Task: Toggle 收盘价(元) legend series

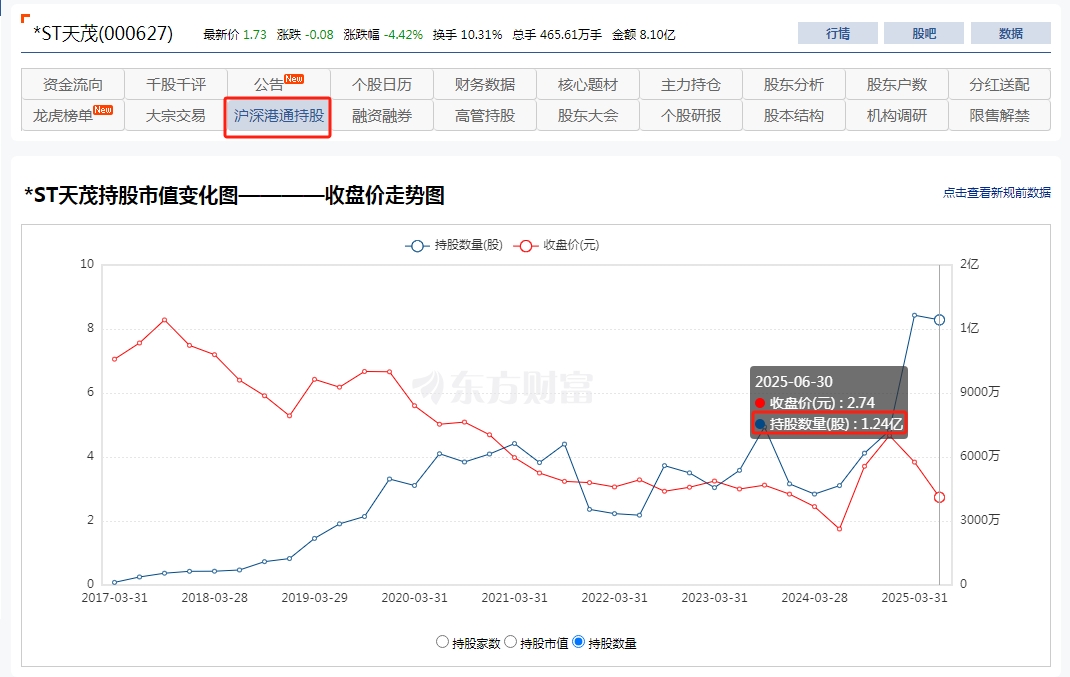Action: click(x=556, y=245)
